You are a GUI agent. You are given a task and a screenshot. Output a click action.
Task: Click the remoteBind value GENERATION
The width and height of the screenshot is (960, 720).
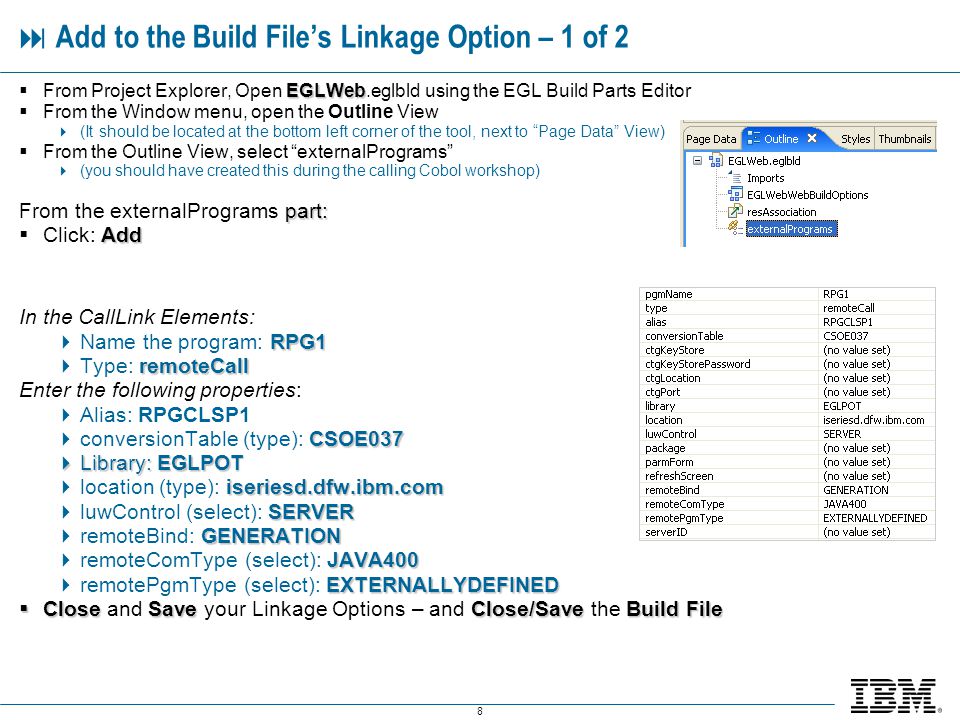(877, 490)
